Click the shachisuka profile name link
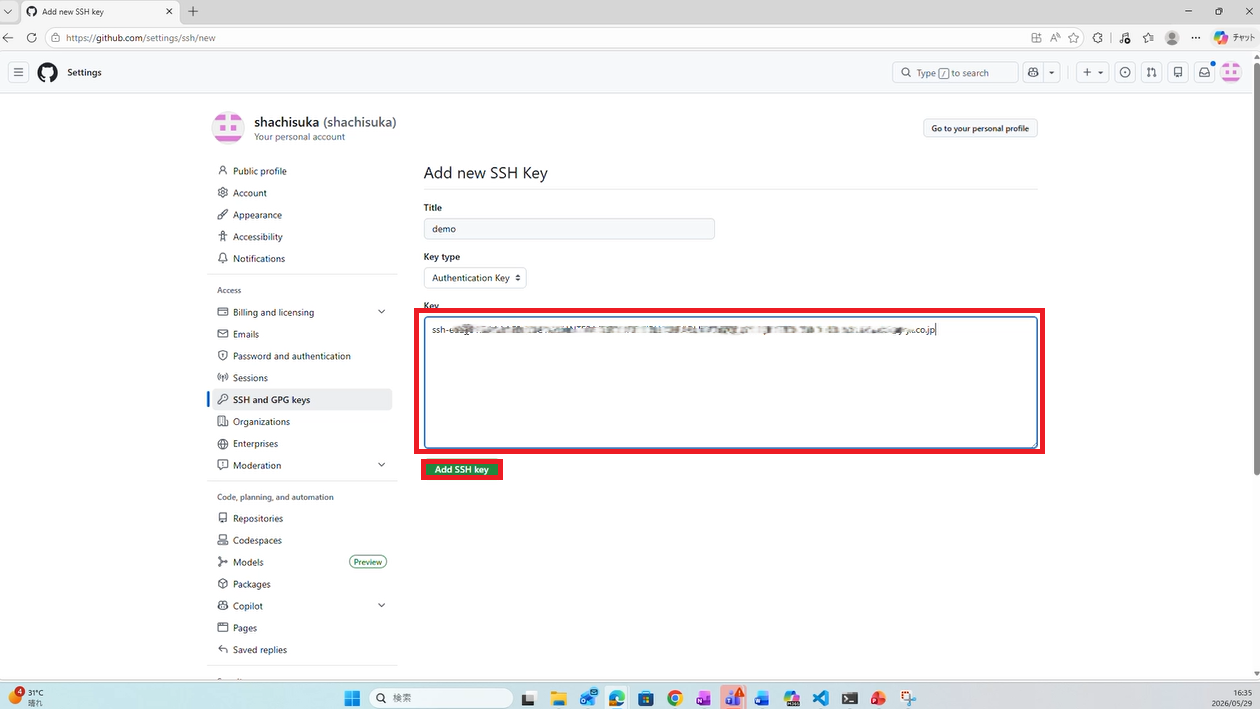Screen dimensions: 1260x709 pyautogui.click(x=286, y=122)
